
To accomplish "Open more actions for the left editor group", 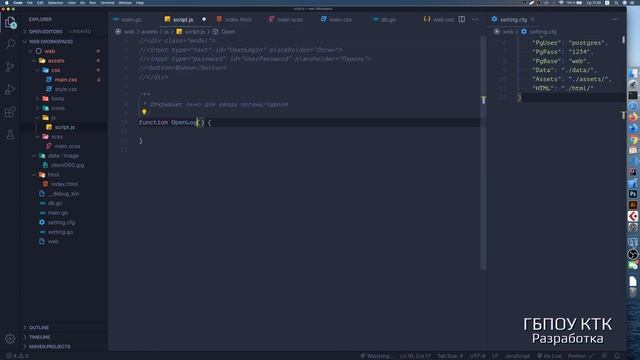I will [475, 19].
